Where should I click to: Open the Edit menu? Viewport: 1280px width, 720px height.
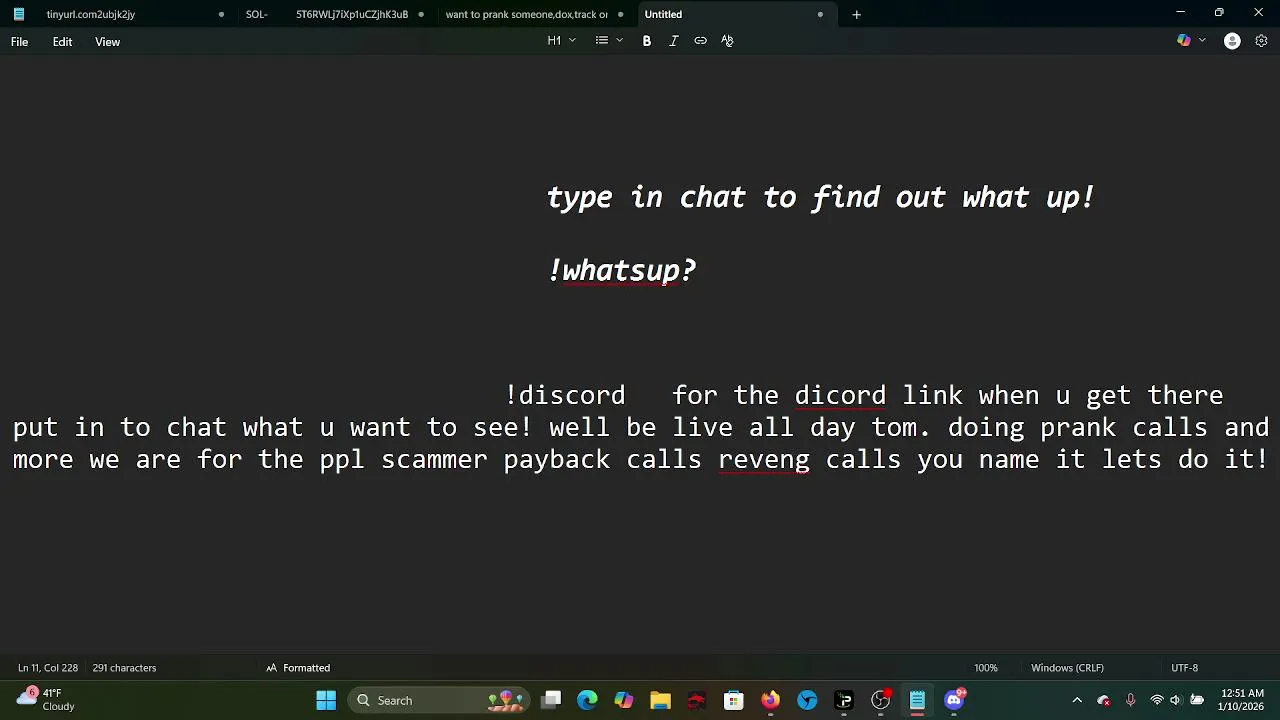point(62,42)
